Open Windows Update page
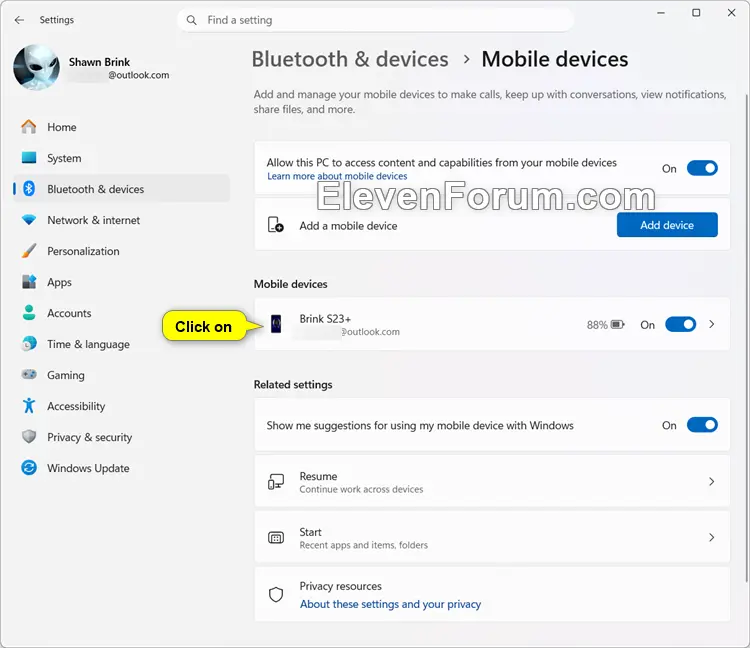The image size is (750, 648). pos(121,468)
